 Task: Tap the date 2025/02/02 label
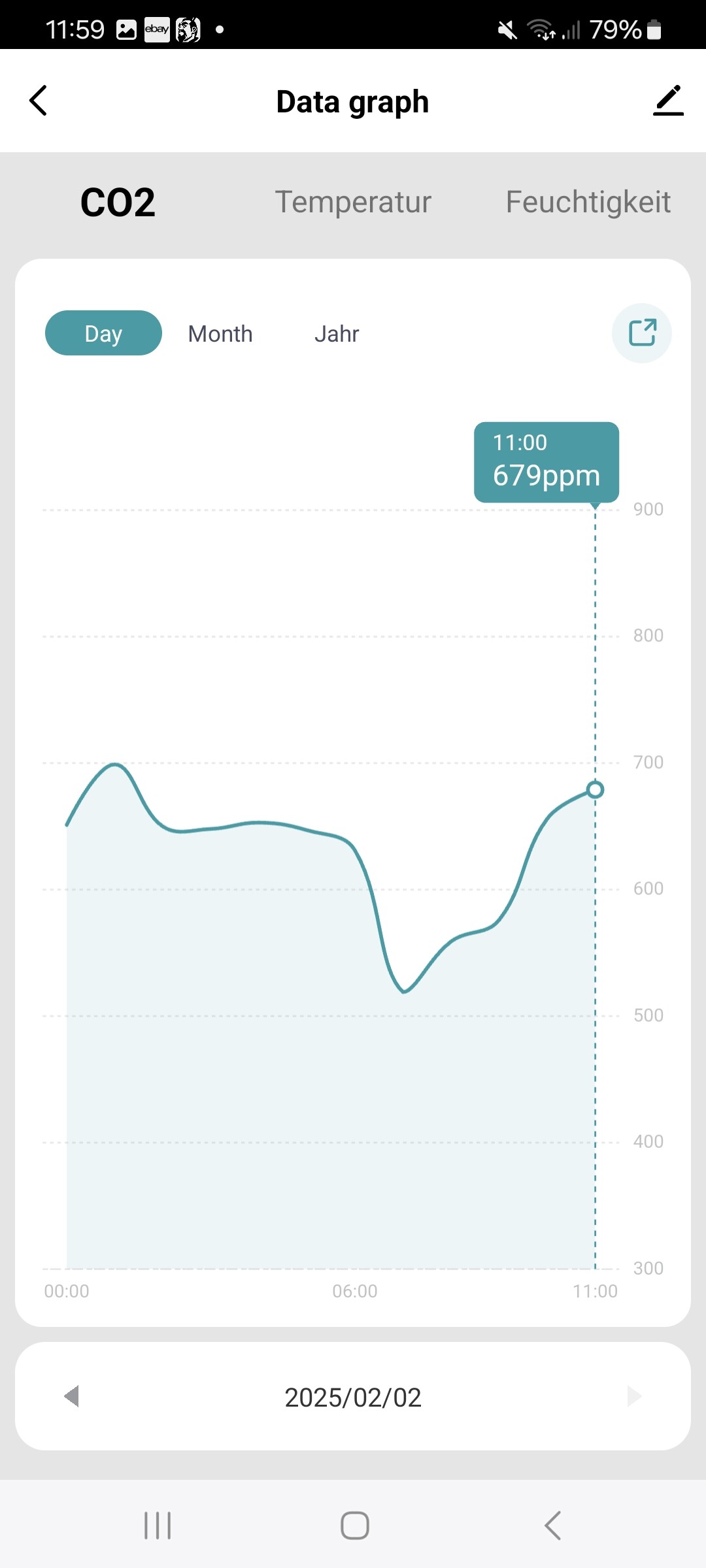(353, 1397)
